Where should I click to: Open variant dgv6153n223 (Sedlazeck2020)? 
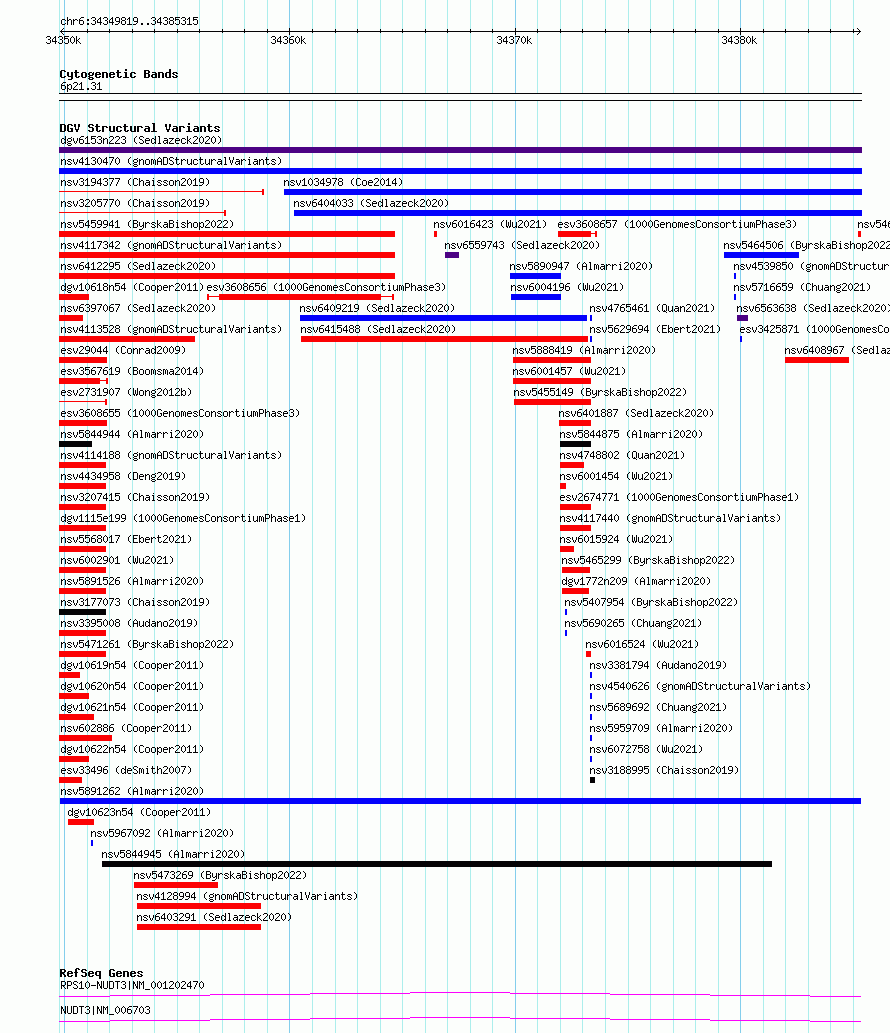pyautogui.click(x=141, y=140)
